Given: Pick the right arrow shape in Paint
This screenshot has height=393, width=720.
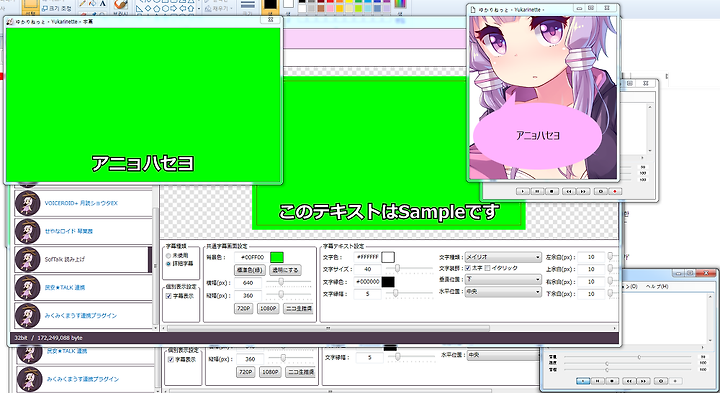Looking at the screenshot, I should (x=174, y=8).
